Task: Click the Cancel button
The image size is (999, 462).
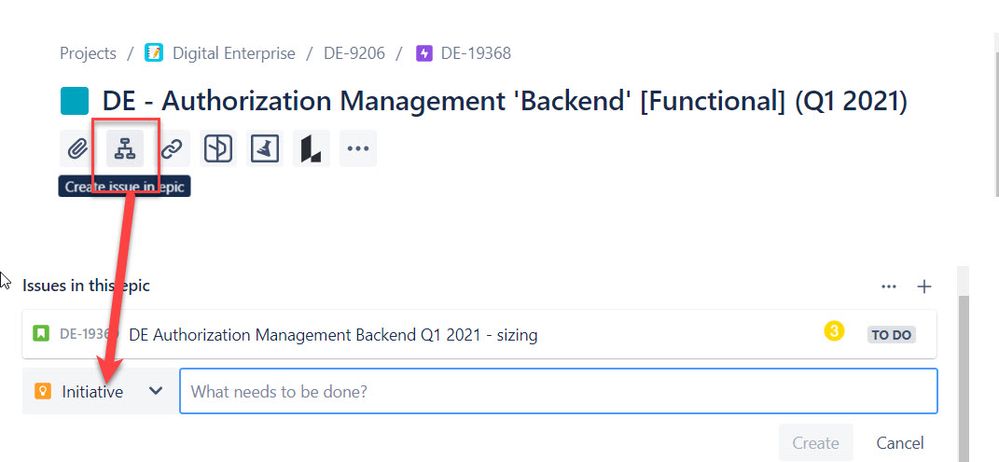Action: point(900,443)
